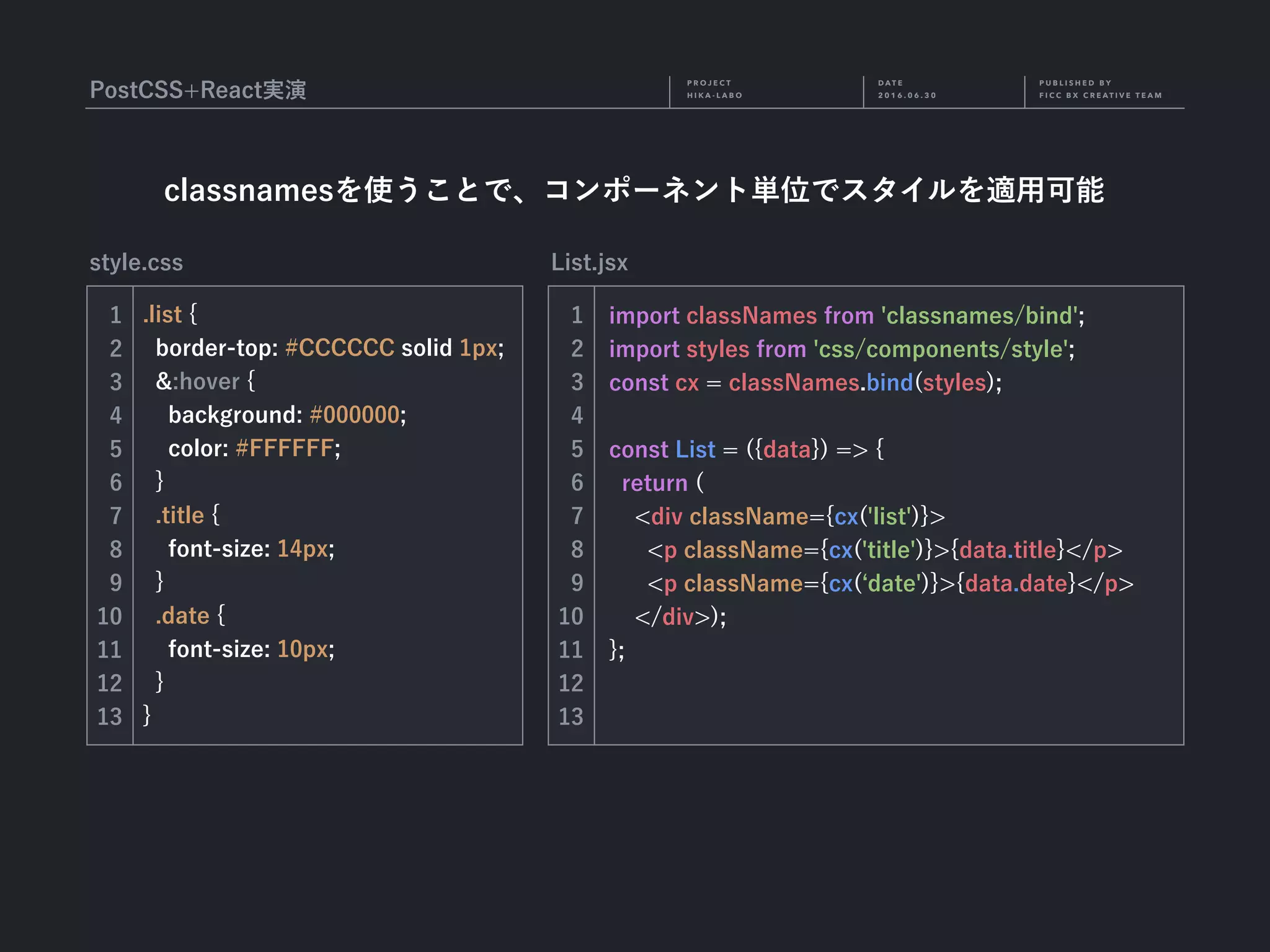Click the return keyword in List.jsx
Image resolution: width=1270 pixels, height=952 pixels.
click(654, 483)
